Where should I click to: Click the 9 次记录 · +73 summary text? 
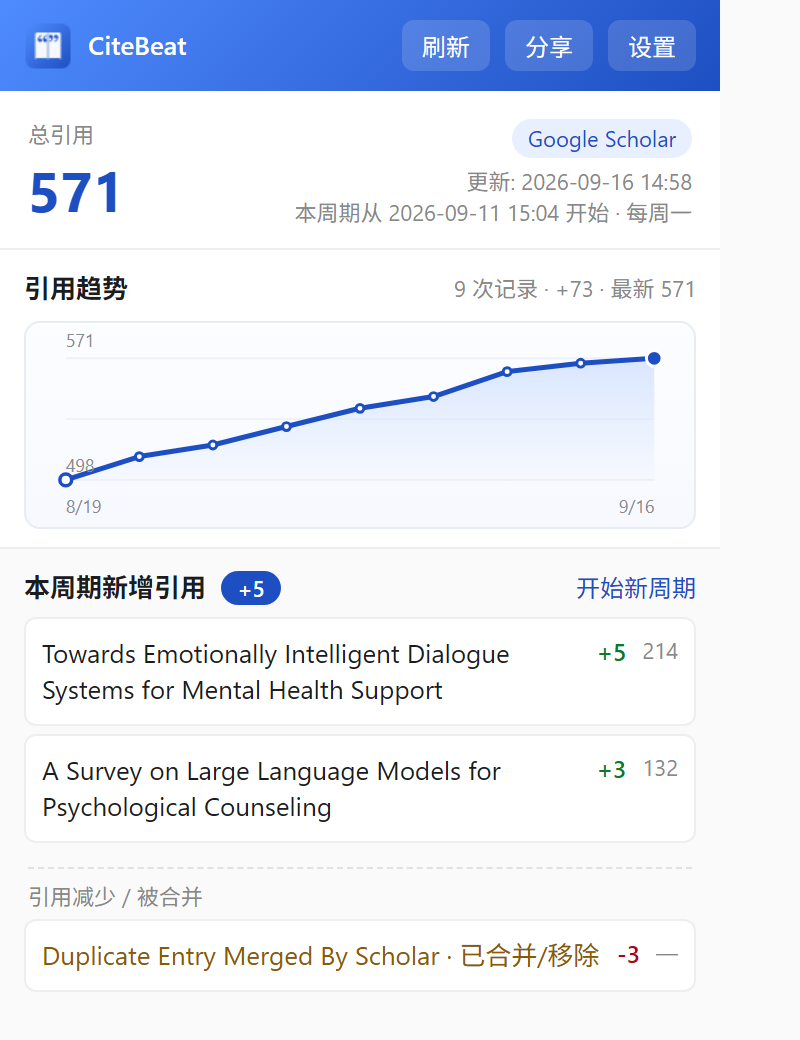pos(523,290)
